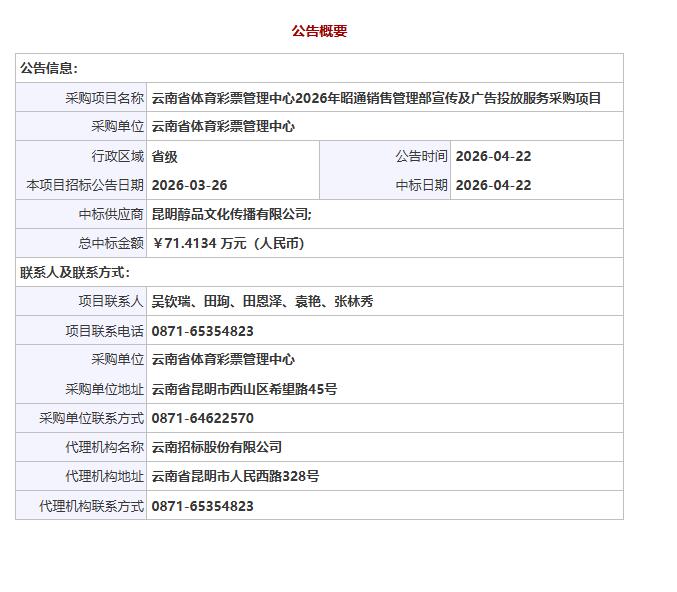
Task: Click the 联系人及联系方式 section header
Action: tap(75, 272)
